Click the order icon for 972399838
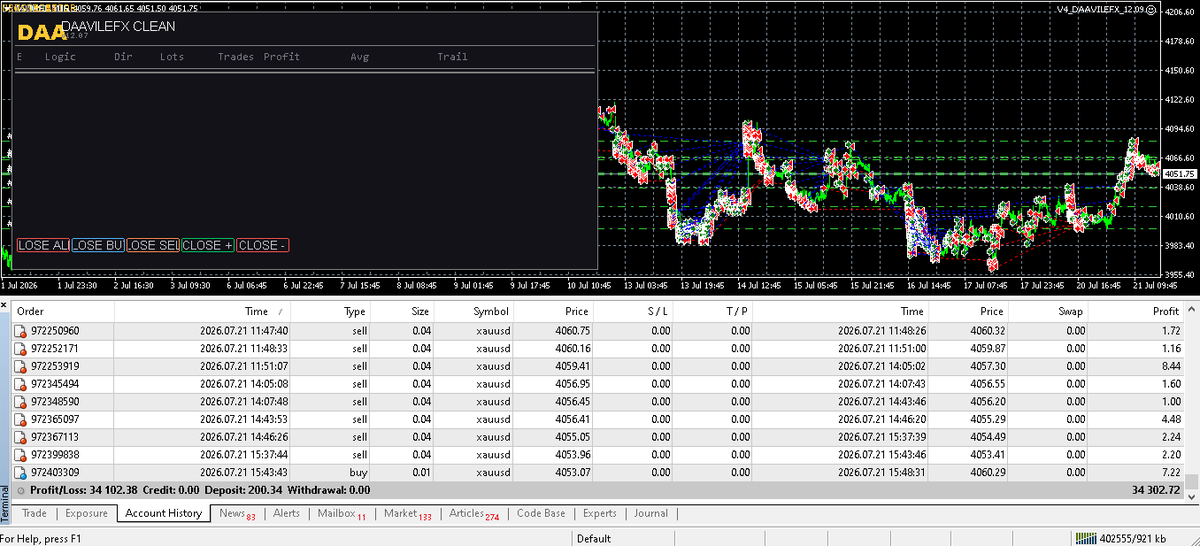The height and width of the screenshot is (546, 1200). pos(21,454)
